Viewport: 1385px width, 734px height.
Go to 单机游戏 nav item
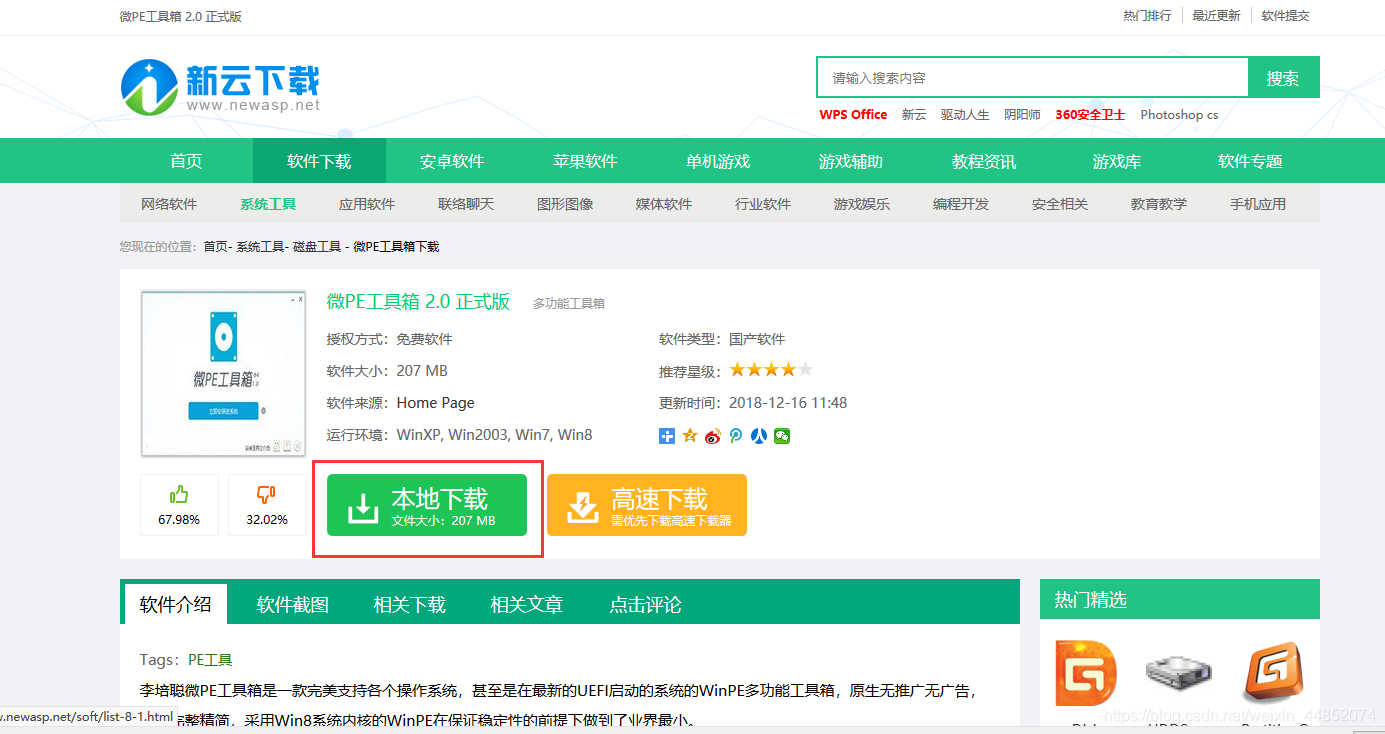click(x=718, y=161)
